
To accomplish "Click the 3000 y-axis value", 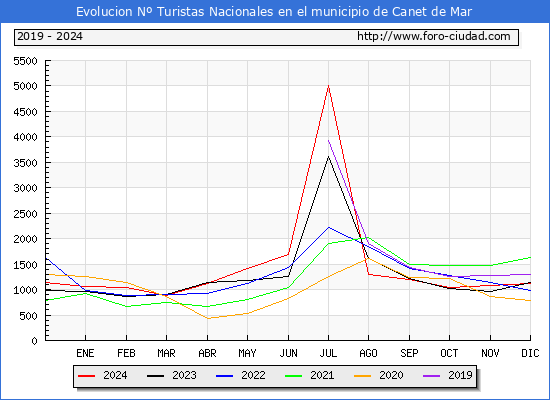I will (x=25, y=188).
